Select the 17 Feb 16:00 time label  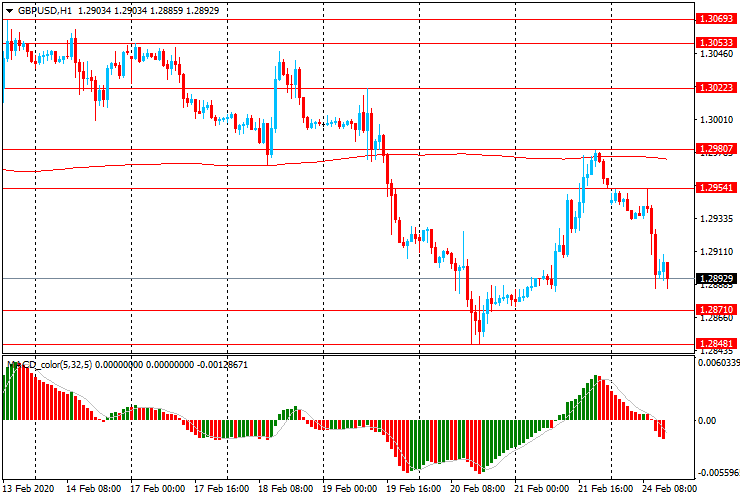coord(222,488)
